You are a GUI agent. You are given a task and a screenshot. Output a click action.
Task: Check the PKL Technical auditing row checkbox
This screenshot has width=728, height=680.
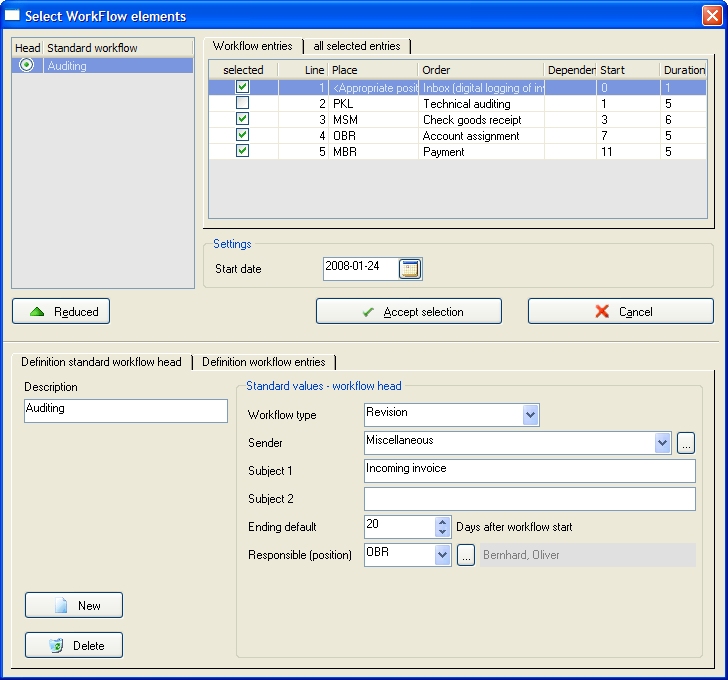(x=242, y=103)
